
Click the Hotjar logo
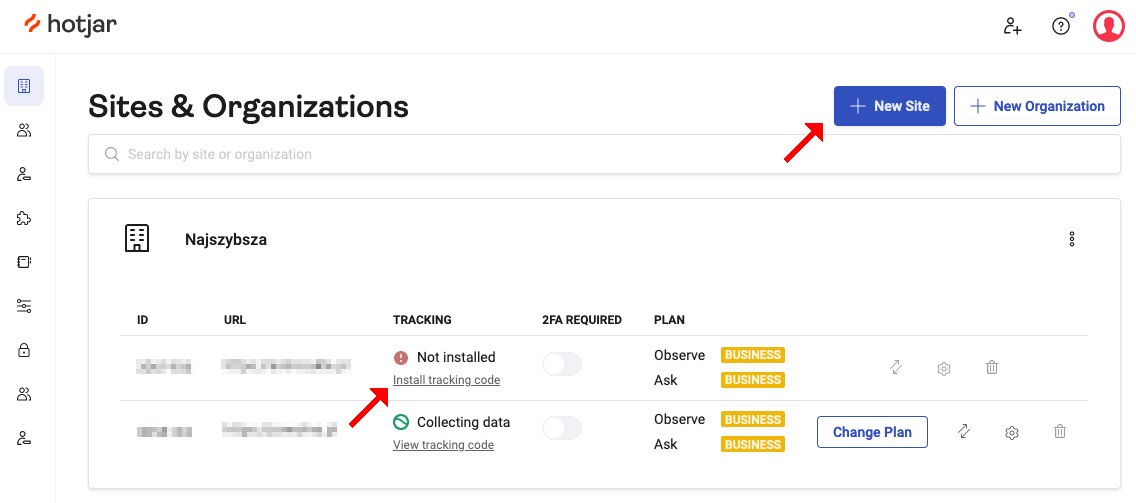tap(70, 25)
